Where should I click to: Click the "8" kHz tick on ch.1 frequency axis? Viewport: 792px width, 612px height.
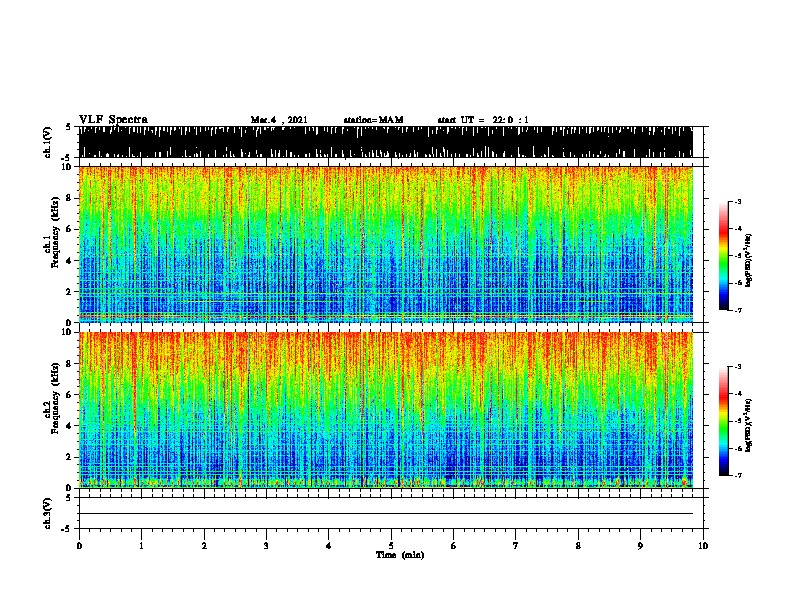(70, 198)
